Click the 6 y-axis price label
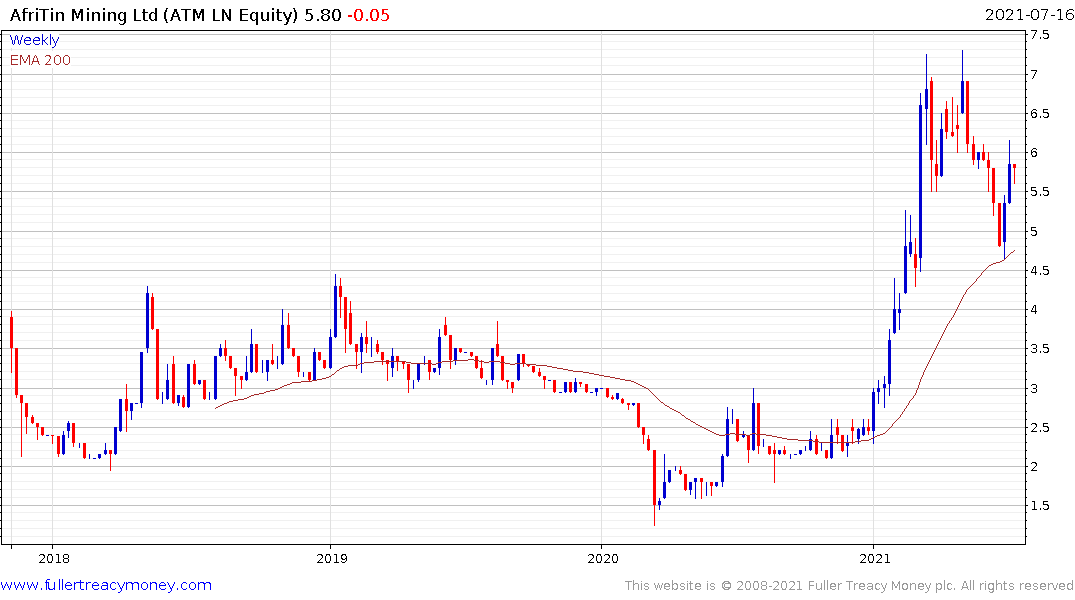Image resolution: width=1075 pixels, height=600 pixels. [x=1034, y=152]
